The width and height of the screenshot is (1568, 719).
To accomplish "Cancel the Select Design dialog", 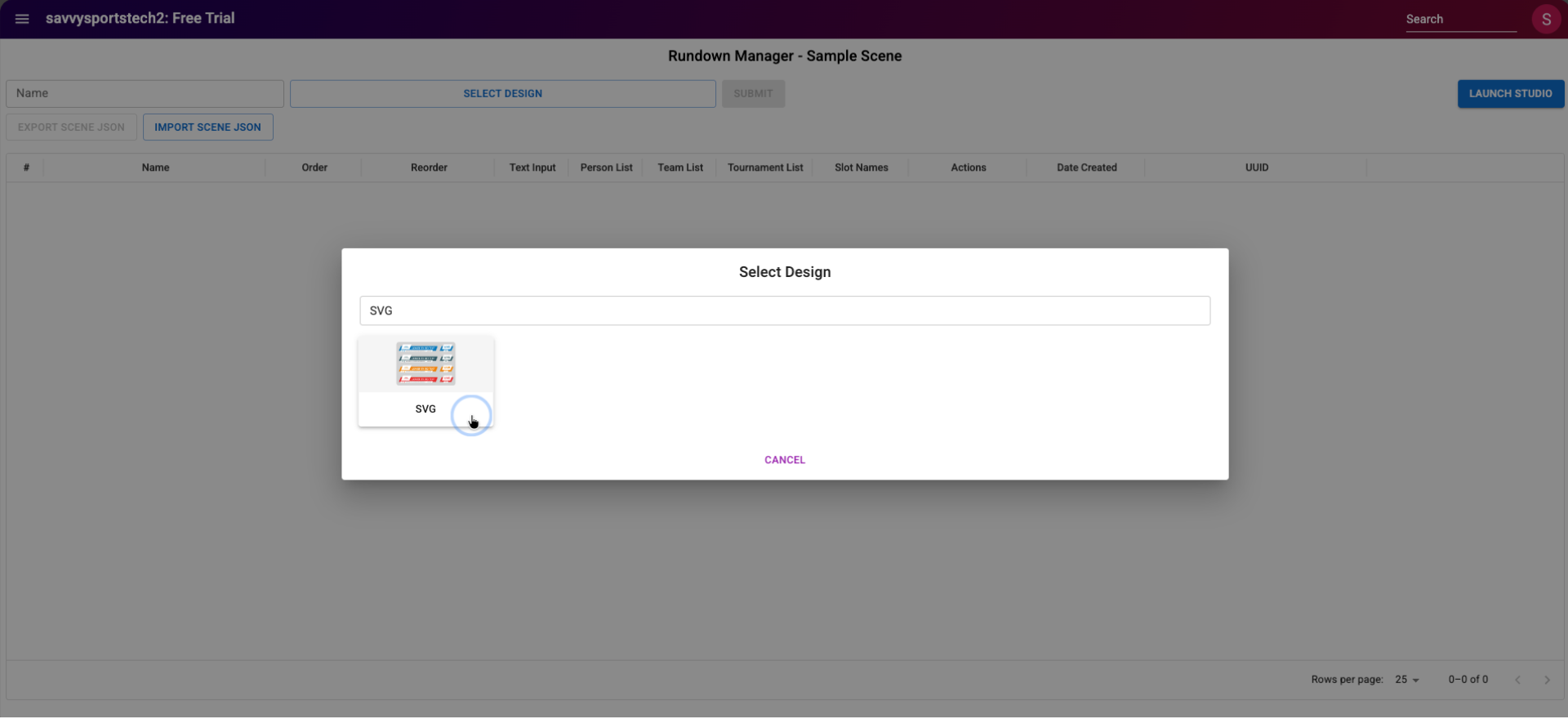I will click(784, 460).
